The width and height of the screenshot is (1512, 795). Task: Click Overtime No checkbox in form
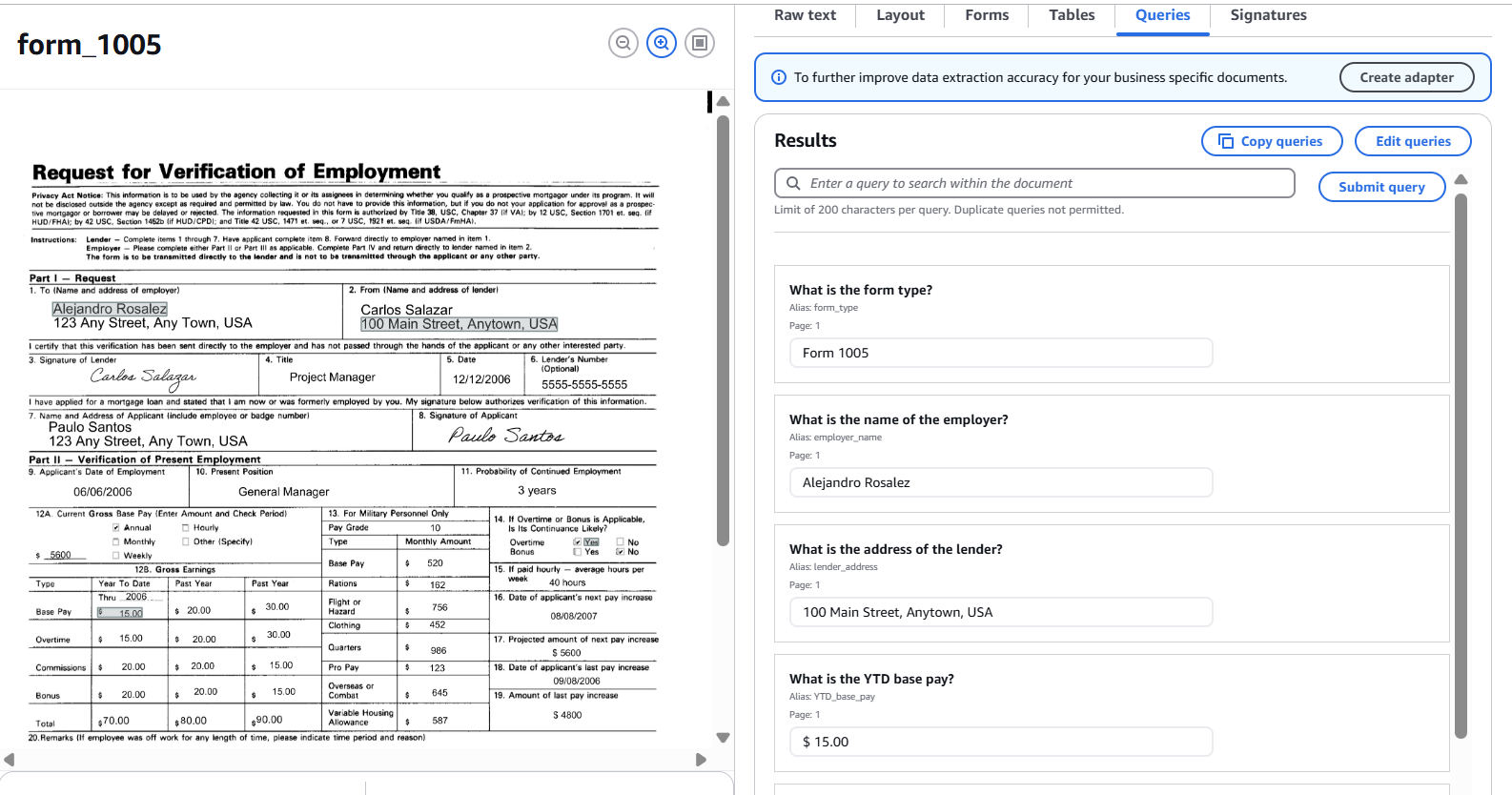pyautogui.click(x=621, y=541)
